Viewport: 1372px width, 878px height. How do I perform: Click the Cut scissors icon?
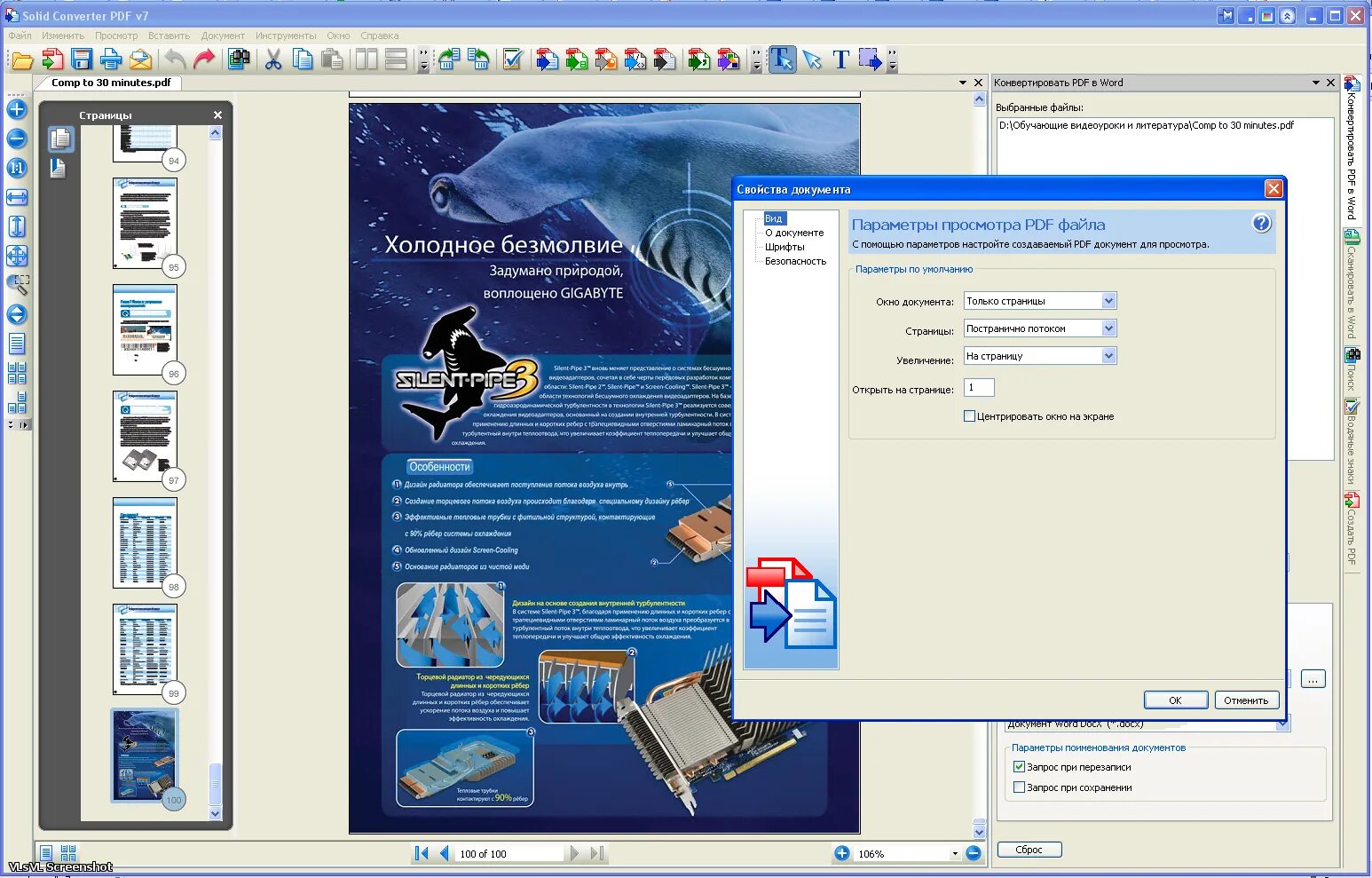(x=273, y=59)
